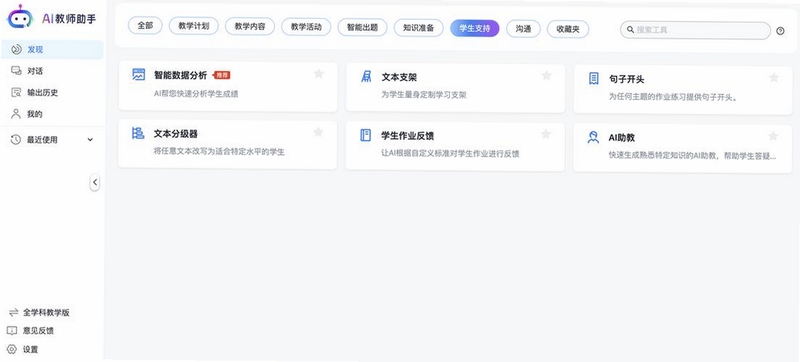
Task: Click the 发现 compass icon
Action: (16, 49)
